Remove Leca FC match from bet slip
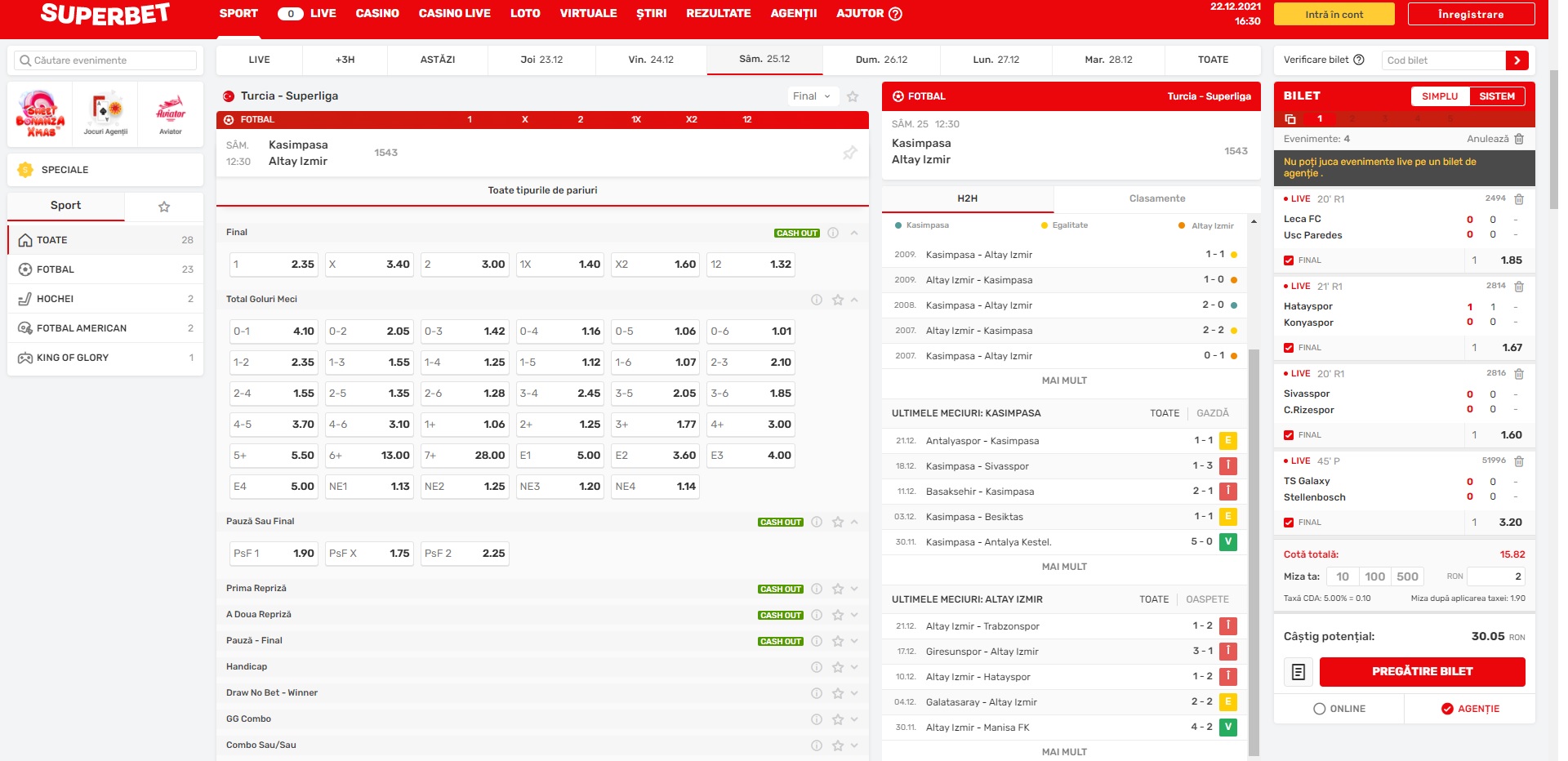Viewport: 1568px width, 761px height. tap(1519, 199)
